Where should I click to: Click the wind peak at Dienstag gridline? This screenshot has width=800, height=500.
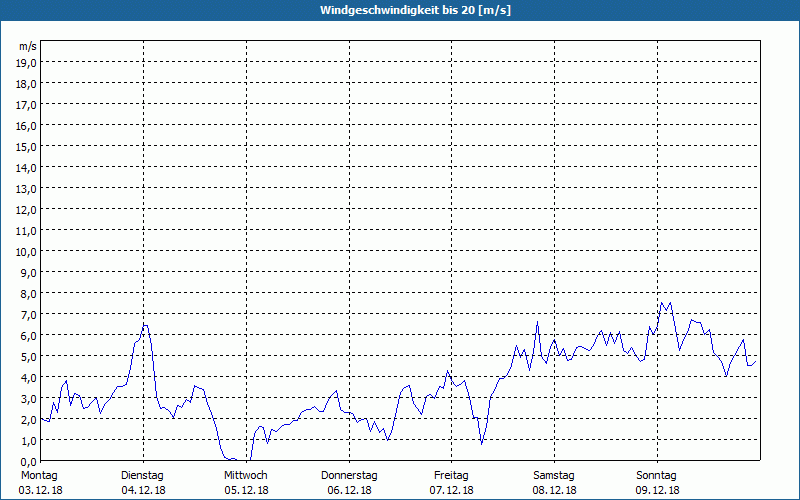click(x=145, y=325)
